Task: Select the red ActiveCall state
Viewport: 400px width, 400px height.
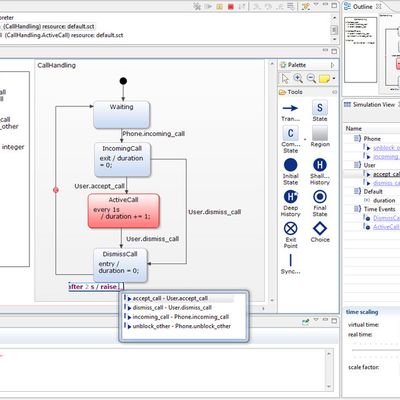Action: 124,211
